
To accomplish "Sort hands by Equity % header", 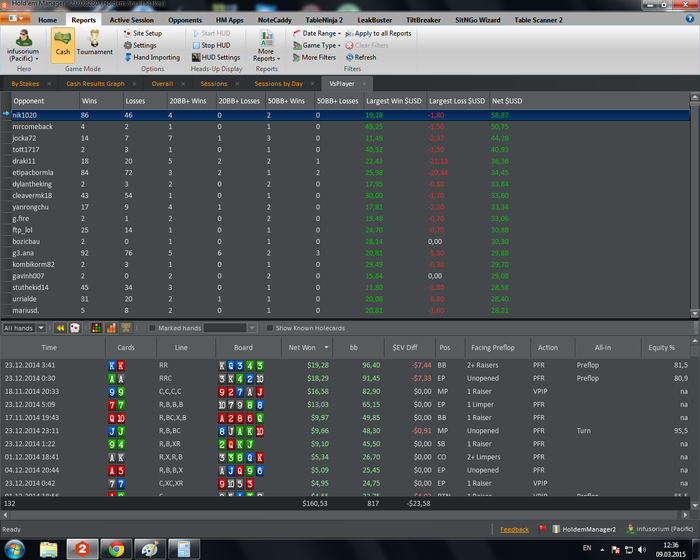I will click(662, 347).
